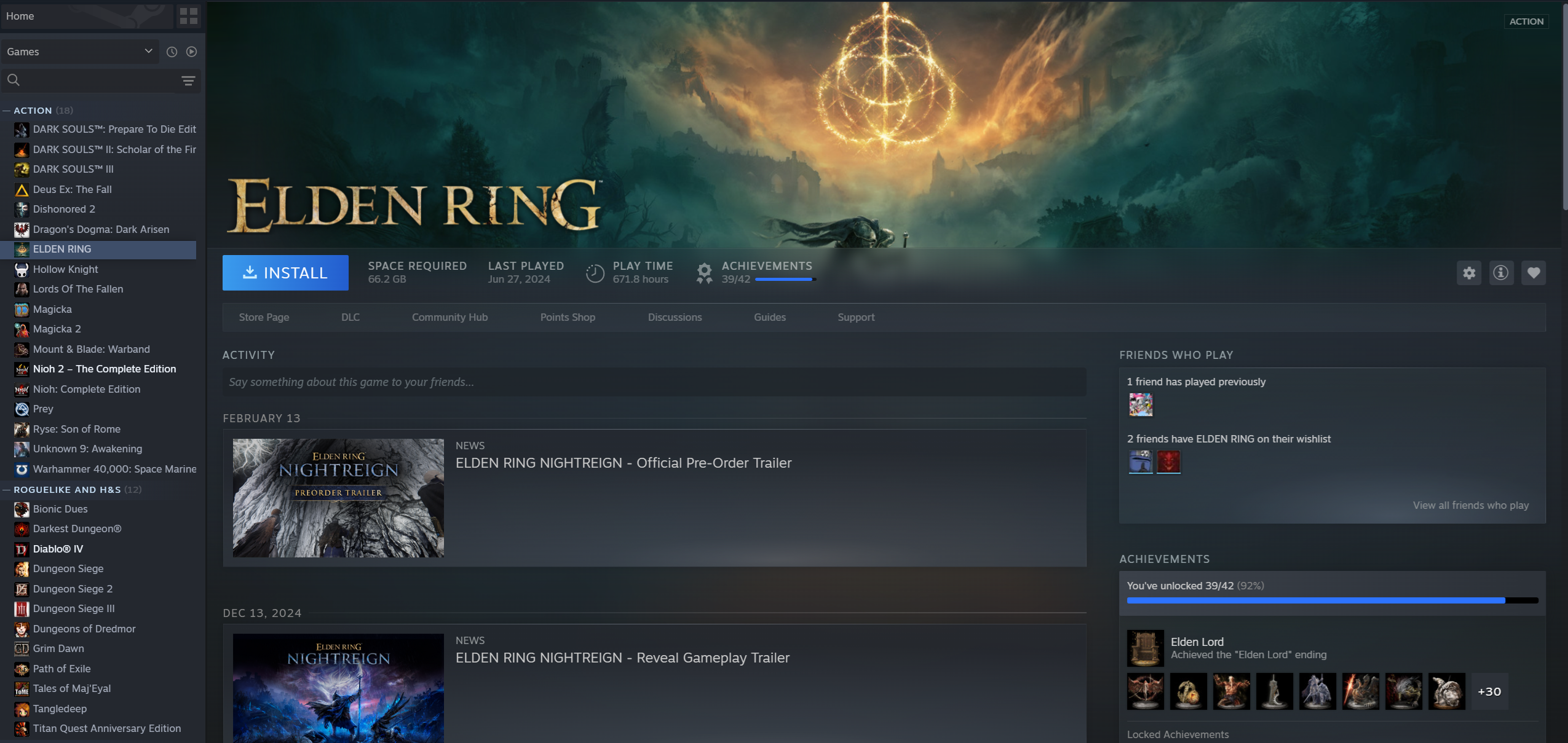Open the Support tab
This screenshot has width=1568, height=743.
856,317
